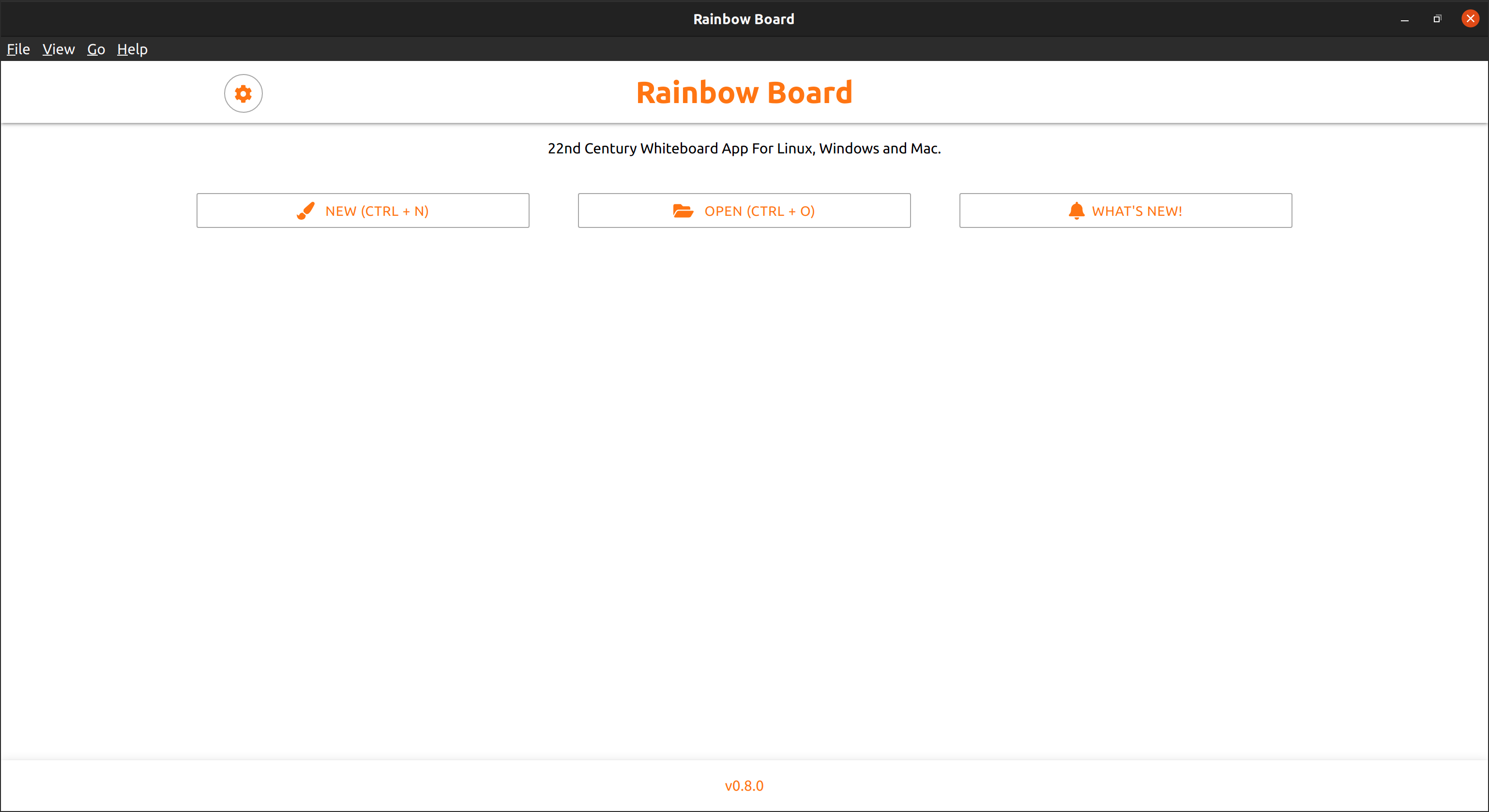Open the Help menu

tap(132, 49)
